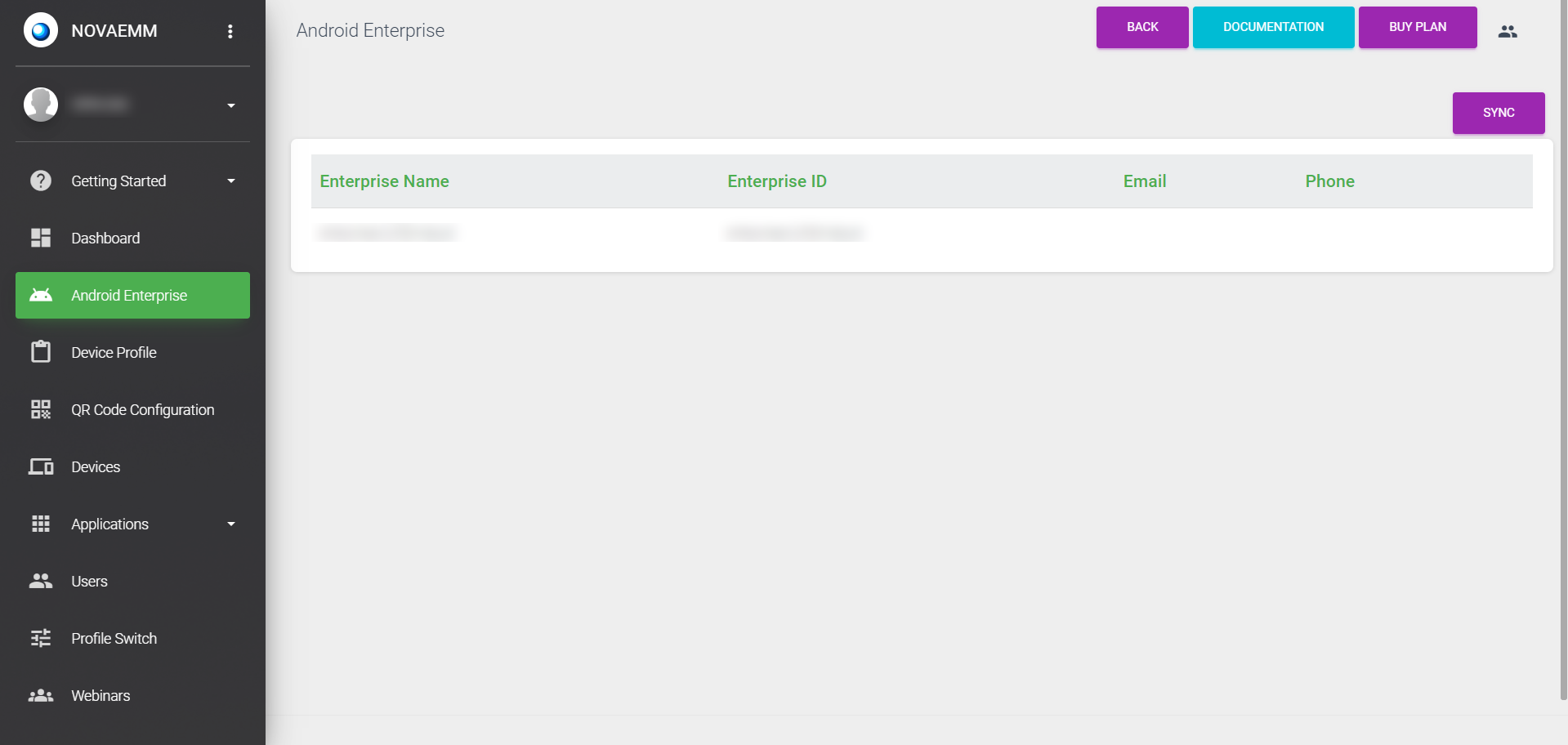
Task: Expand the Getting Started submenu arrow
Action: [x=231, y=181]
